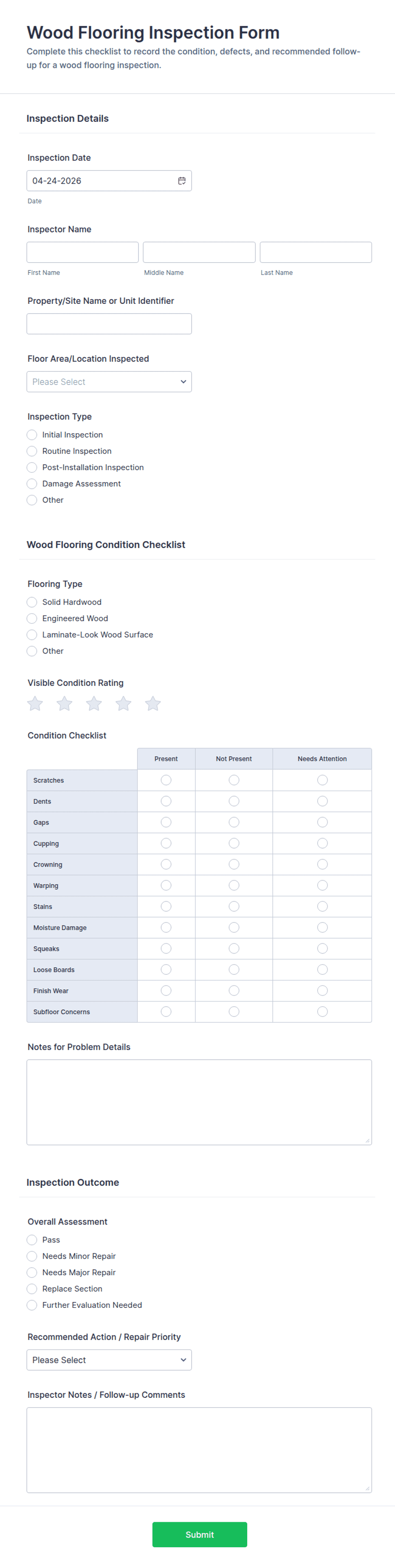Image resolution: width=395 pixels, height=1568 pixels.
Task: Open the Recommended Action / Repair Priority dropdown
Action: pos(109,1360)
